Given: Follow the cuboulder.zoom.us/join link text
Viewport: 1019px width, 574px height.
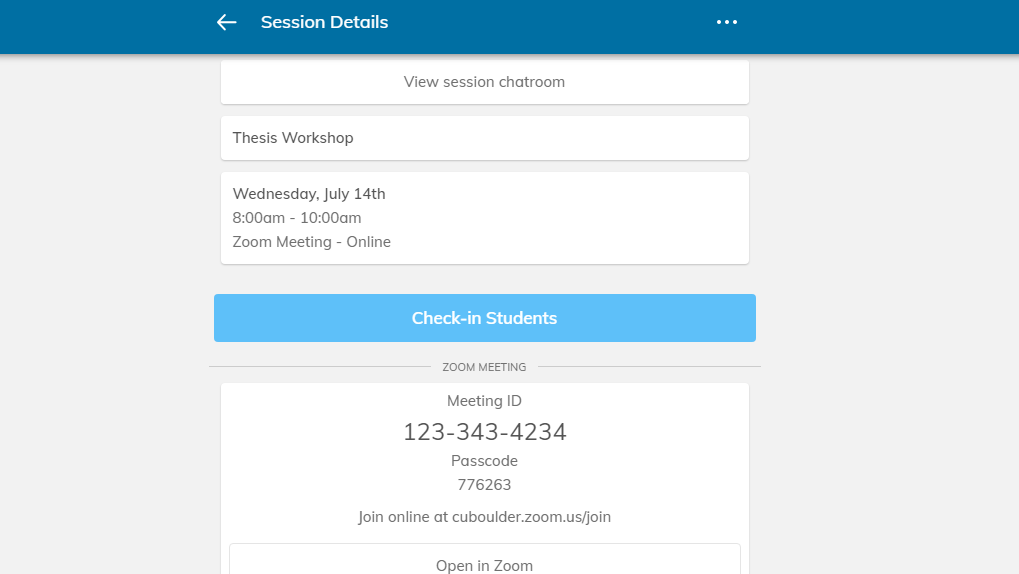Looking at the screenshot, I should (x=532, y=517).
